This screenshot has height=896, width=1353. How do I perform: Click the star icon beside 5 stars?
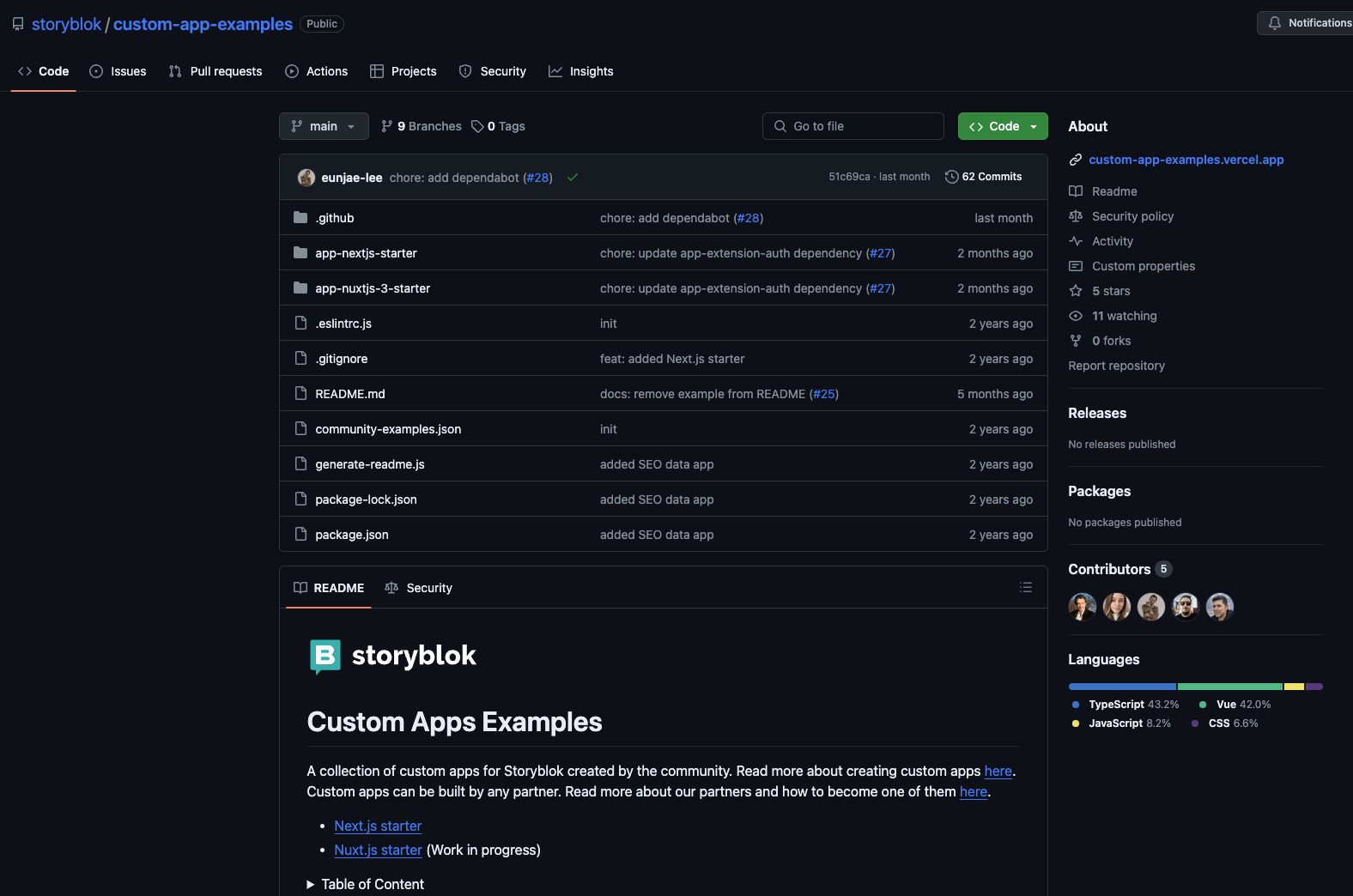pos(1076,291)
